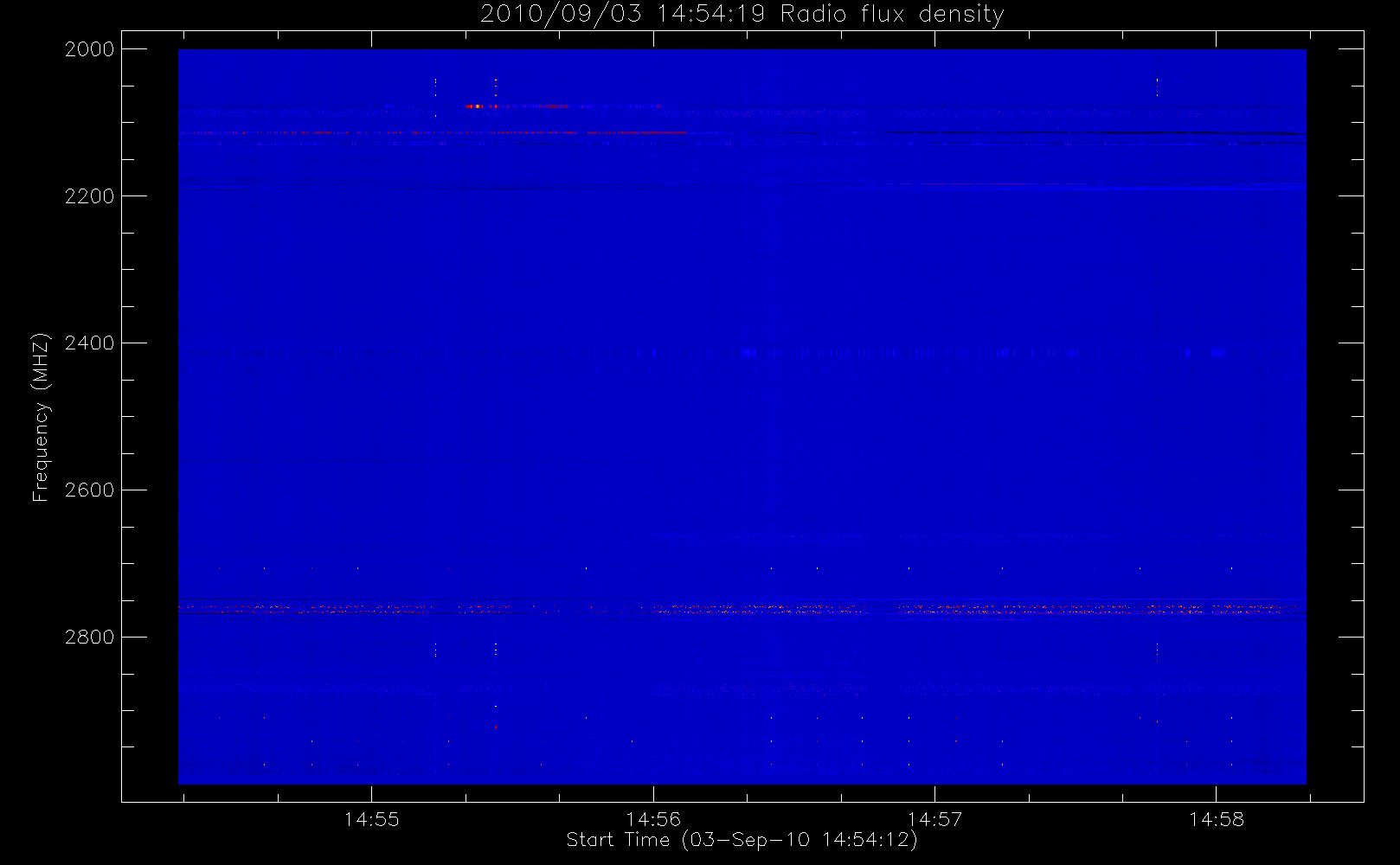The height and width of the screenshot is (865, 1400).
Task: Click the "Start Time (03-Sep-10 14:54:12)" label
Action: pos(742,840)
